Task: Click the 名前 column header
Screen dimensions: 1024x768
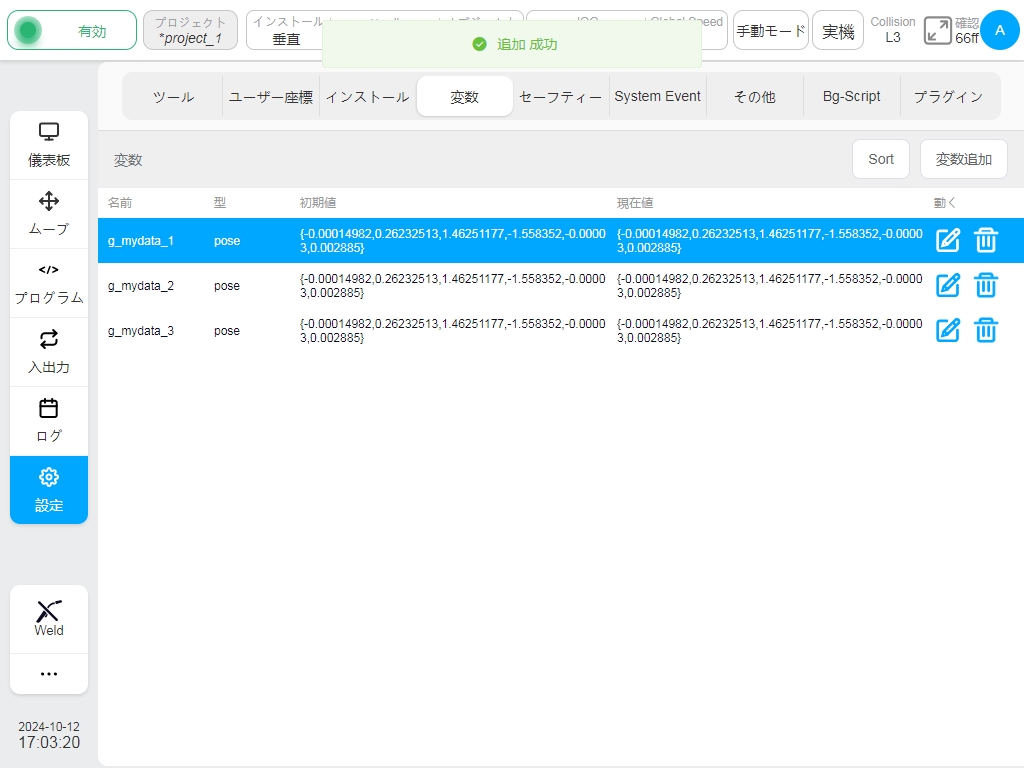Action: pos(120,203)
